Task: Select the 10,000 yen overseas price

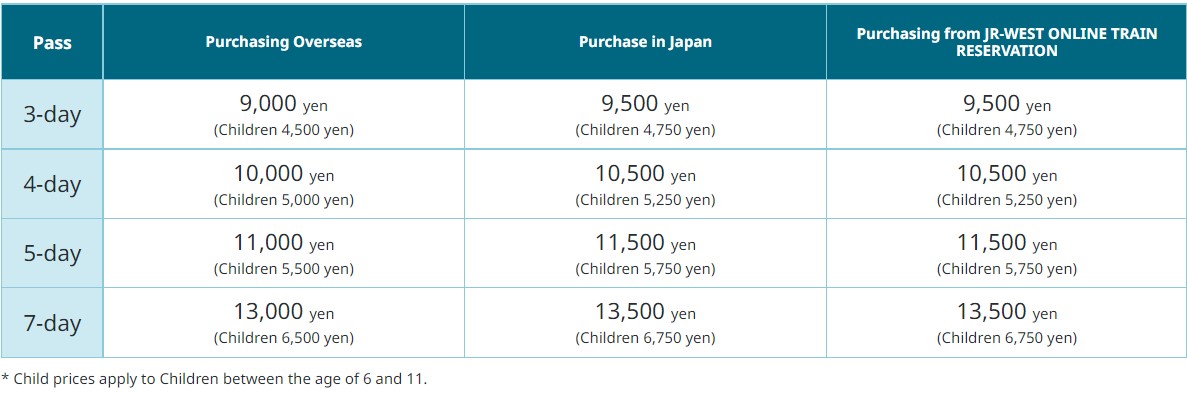Action: [284, 174]
